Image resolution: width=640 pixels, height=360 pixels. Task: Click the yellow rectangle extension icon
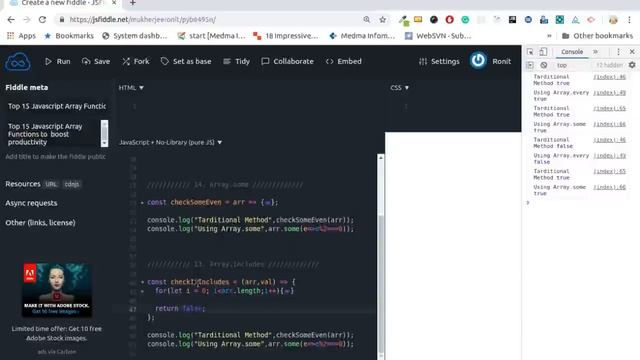[418, 19]
